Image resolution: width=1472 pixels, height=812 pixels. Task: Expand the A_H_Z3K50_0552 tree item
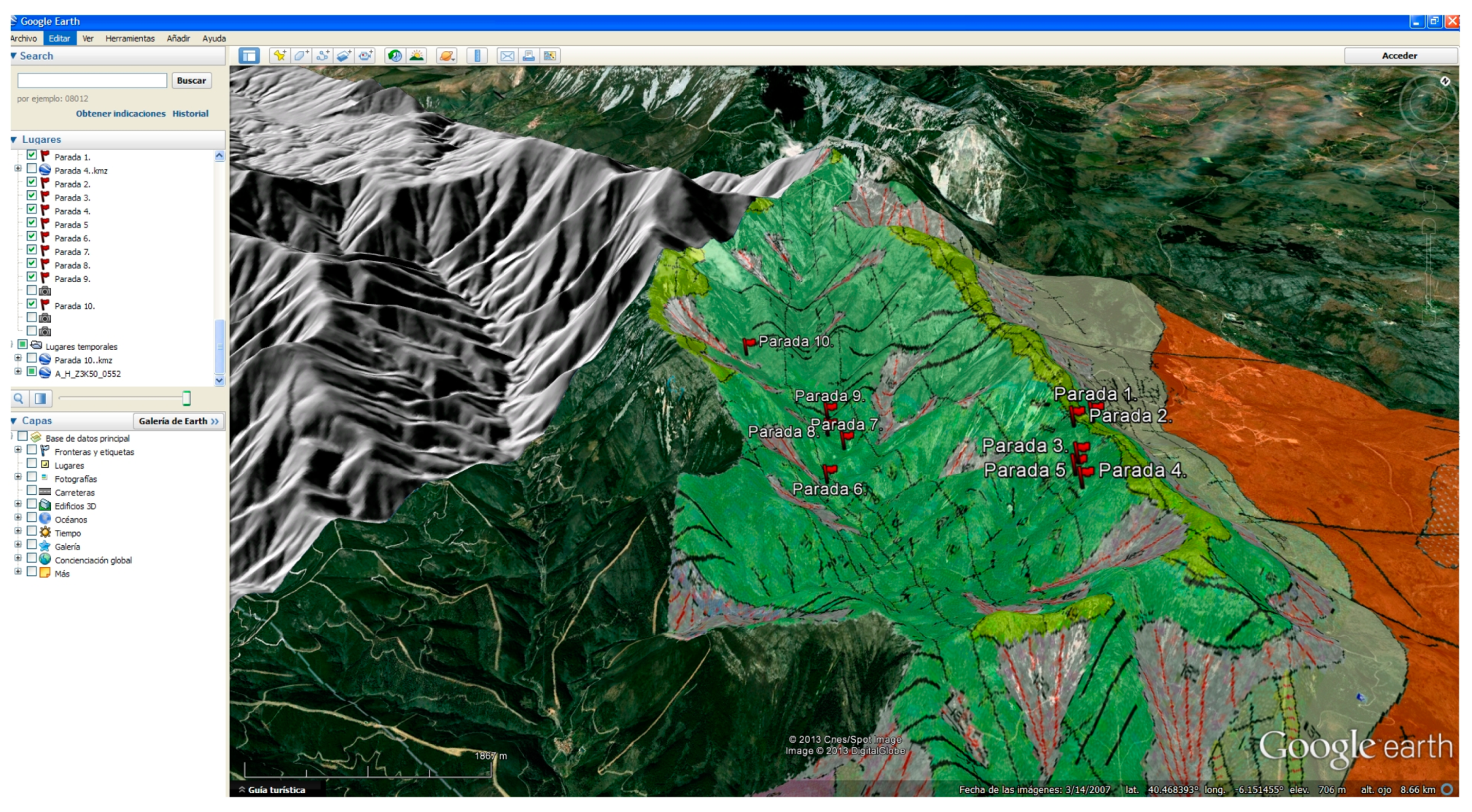(x=17, y=372)
